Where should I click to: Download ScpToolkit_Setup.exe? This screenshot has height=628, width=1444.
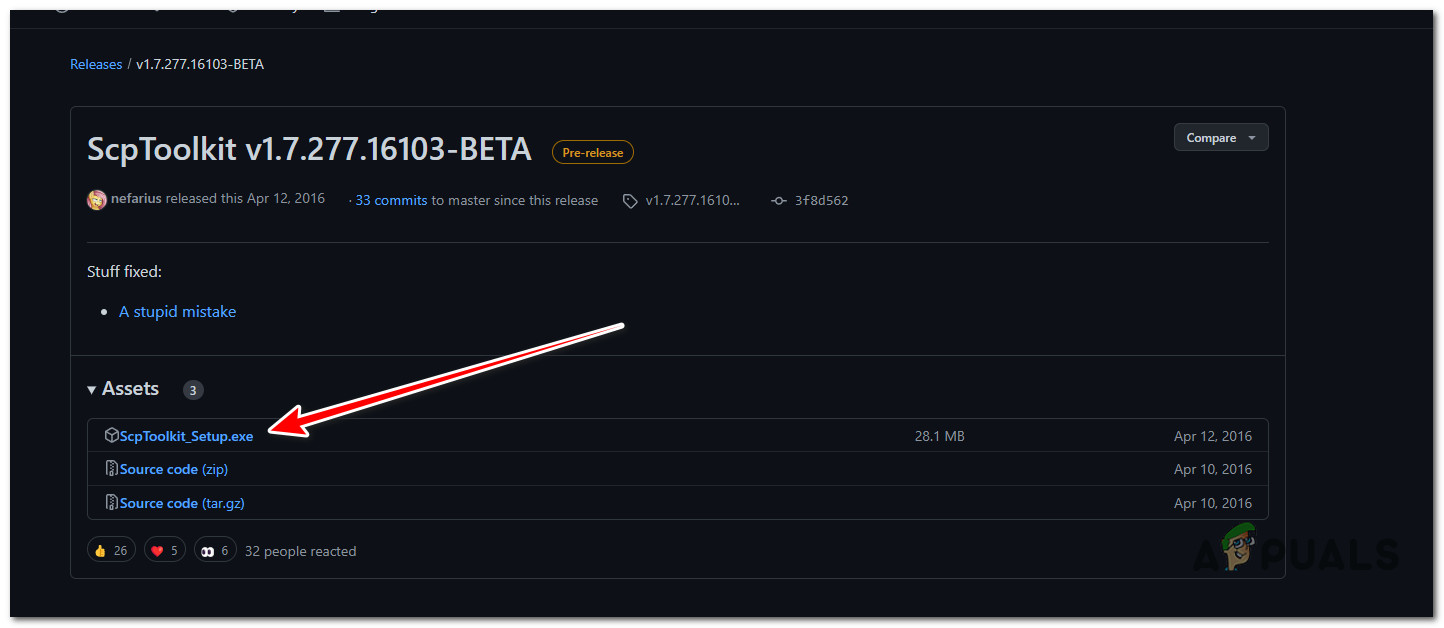click(x=187, y=436)
